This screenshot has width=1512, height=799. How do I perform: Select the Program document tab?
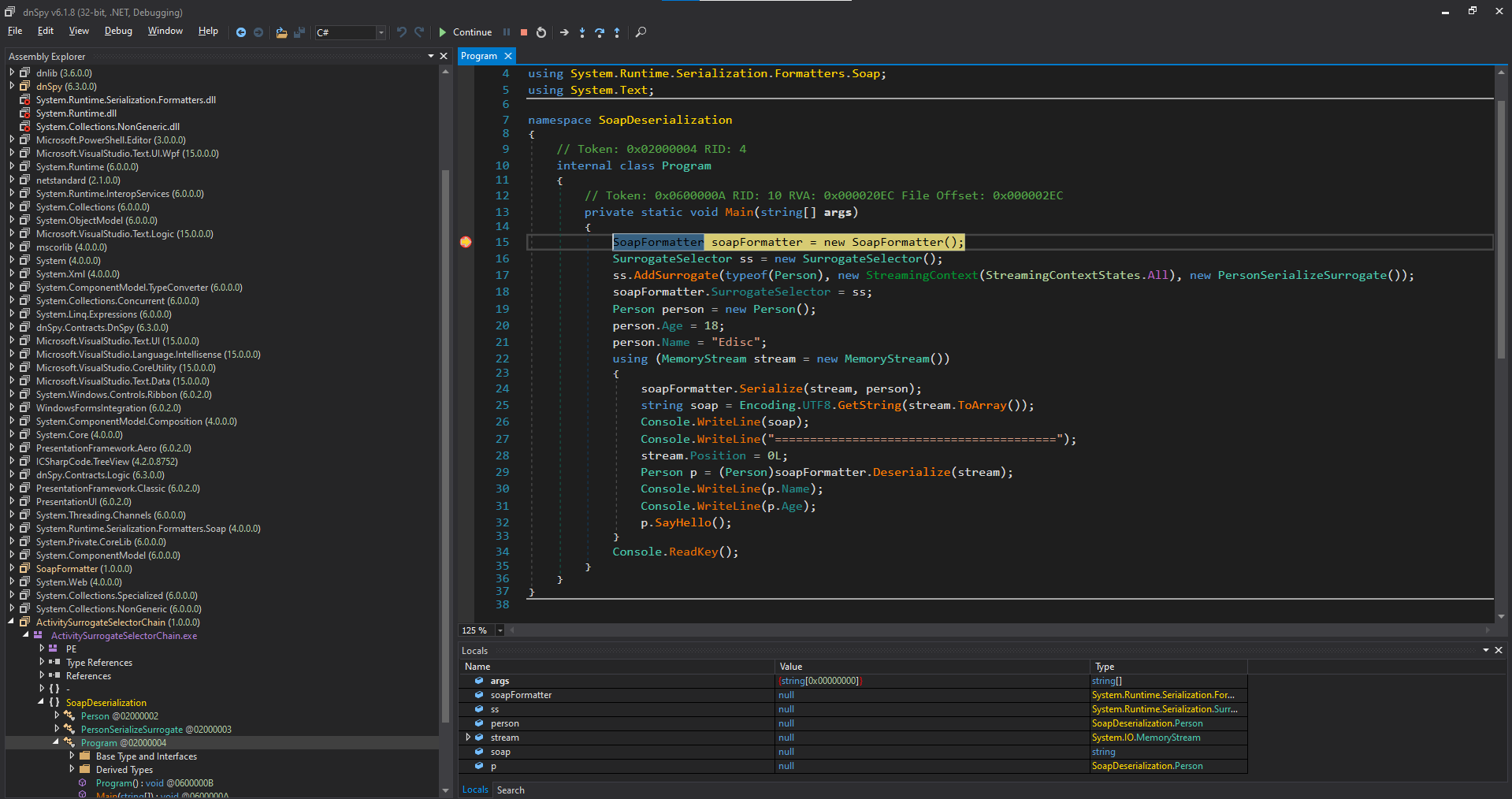[479, 56]
